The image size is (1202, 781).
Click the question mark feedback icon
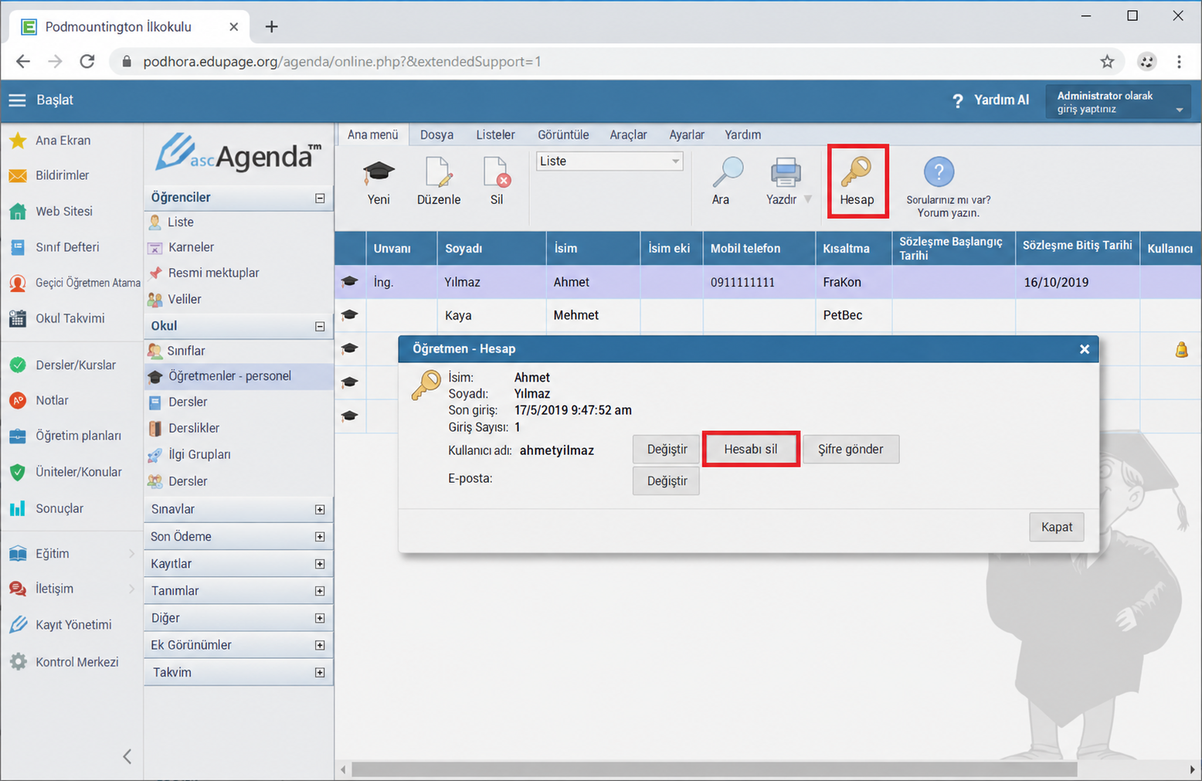[x=938, y=172]
